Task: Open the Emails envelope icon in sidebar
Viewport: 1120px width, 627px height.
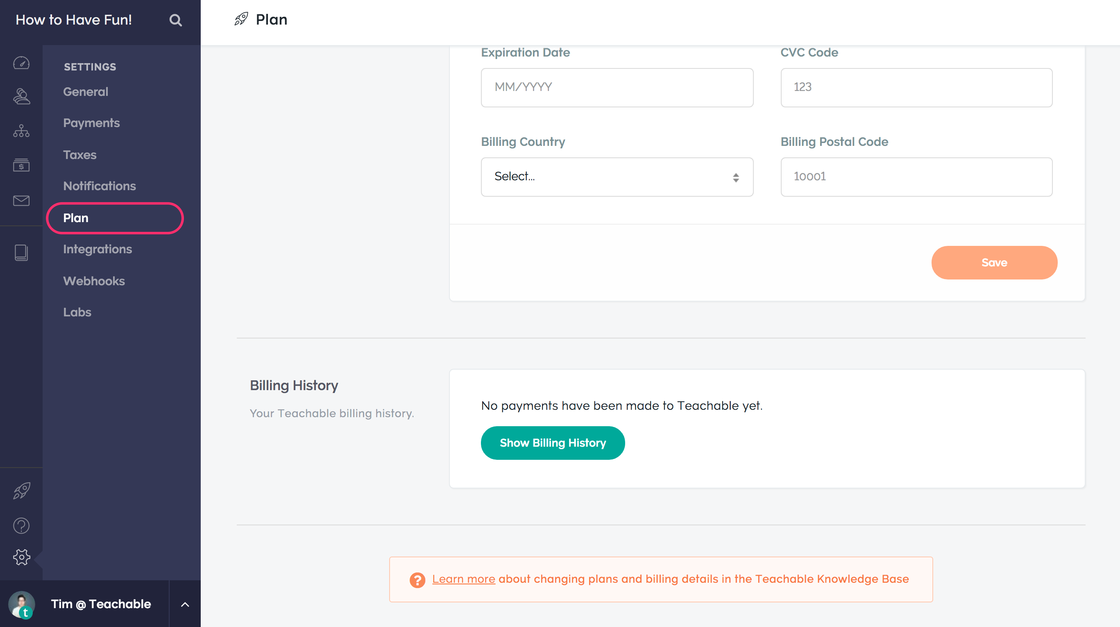Action: (x=21, y=201)
